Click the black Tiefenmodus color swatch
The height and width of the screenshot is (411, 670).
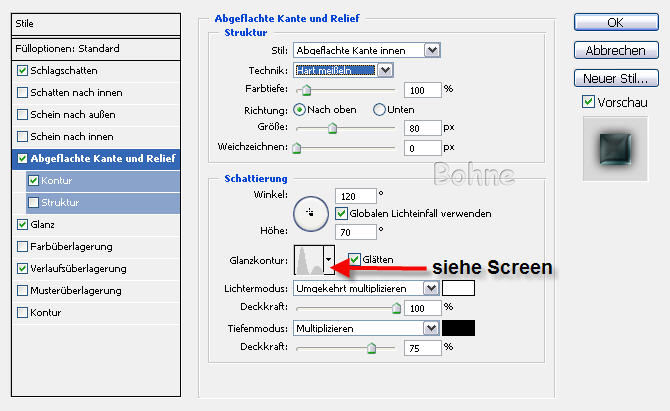459,328
